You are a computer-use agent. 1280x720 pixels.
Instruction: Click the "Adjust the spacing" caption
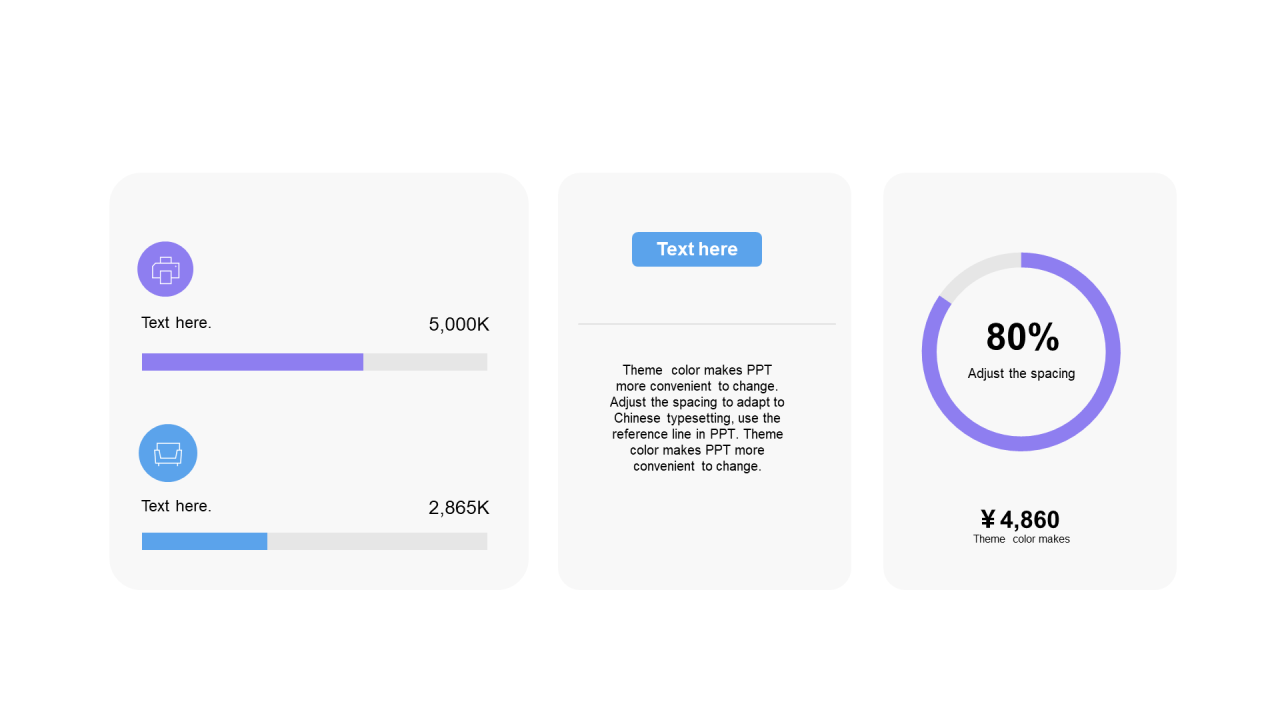click(1021, 374)
